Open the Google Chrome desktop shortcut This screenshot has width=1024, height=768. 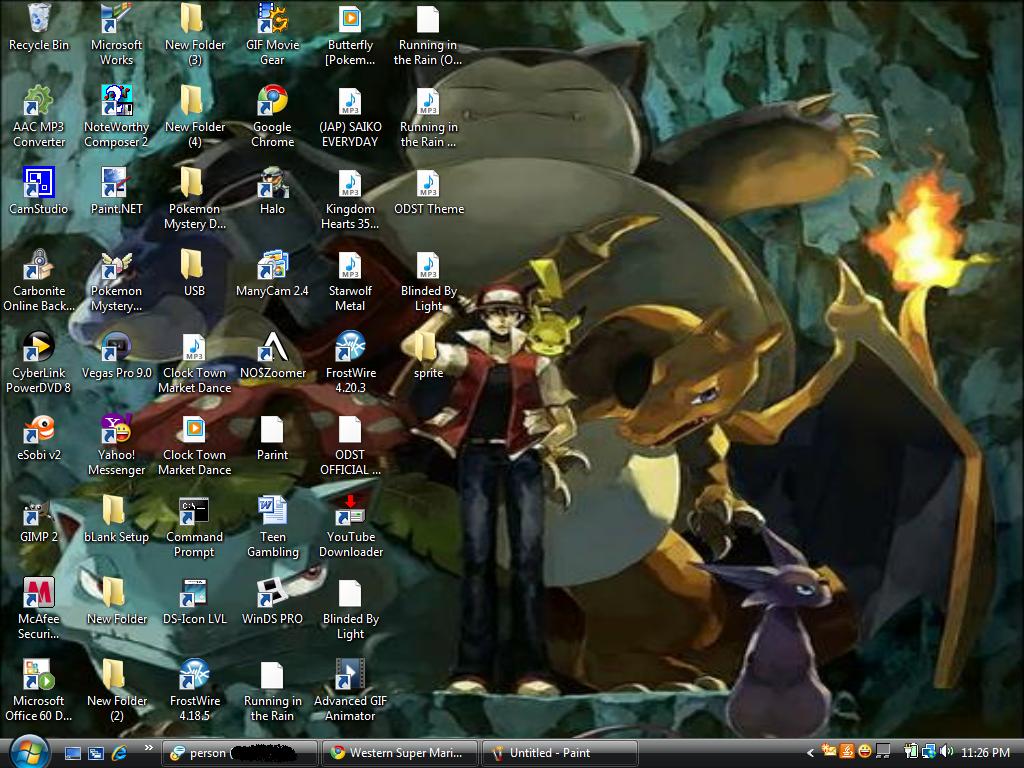(272, 103)
